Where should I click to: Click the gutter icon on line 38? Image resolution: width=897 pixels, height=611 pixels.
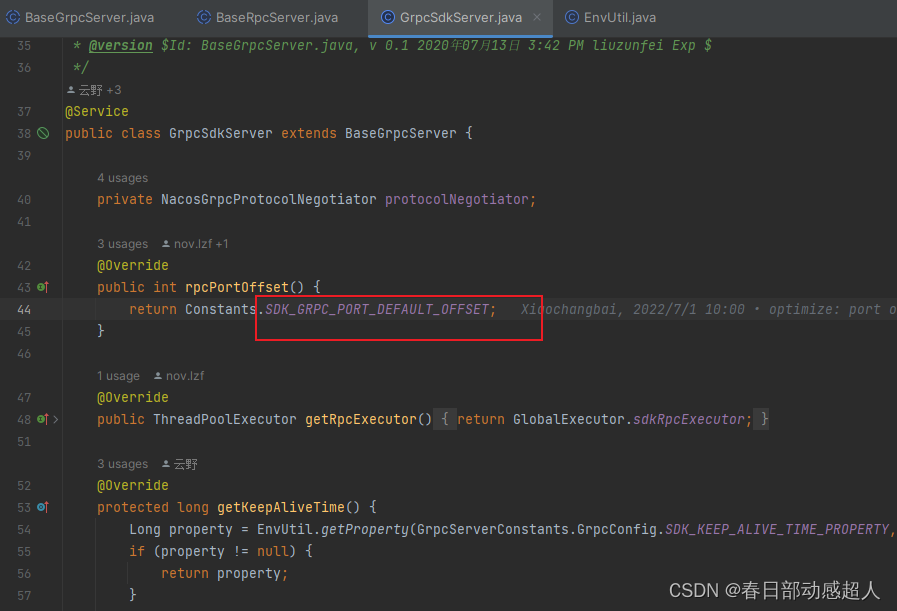pyautogui.click(x=43, y=133)
